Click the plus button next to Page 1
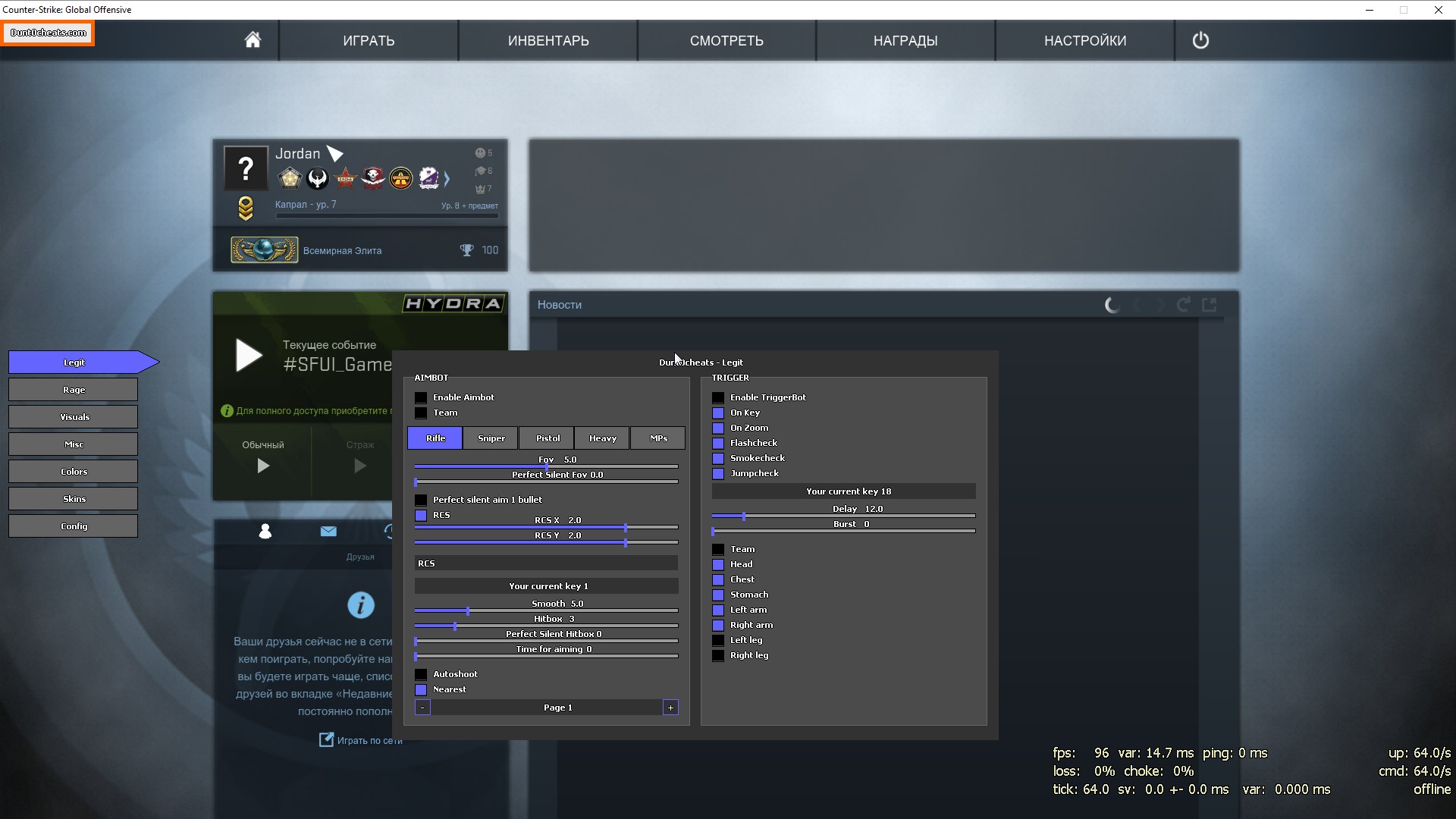The image size is (1456, 819). 670,708
